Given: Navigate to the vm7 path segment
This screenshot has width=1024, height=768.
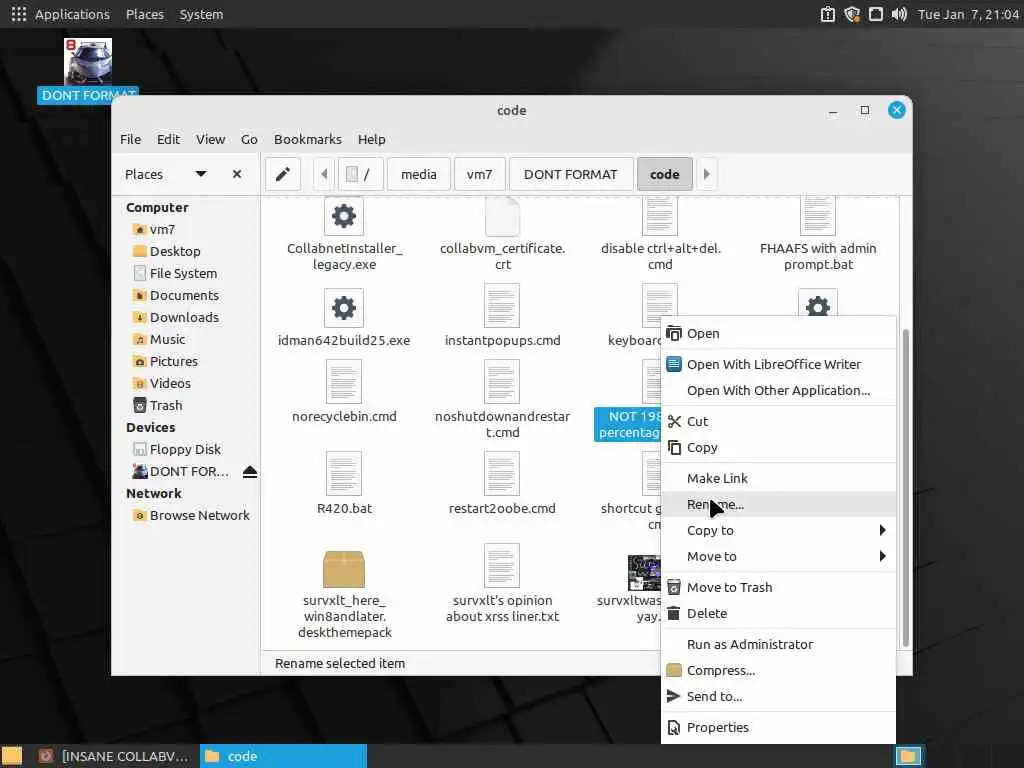Looking at the screenshot, I should coord(479,174).
